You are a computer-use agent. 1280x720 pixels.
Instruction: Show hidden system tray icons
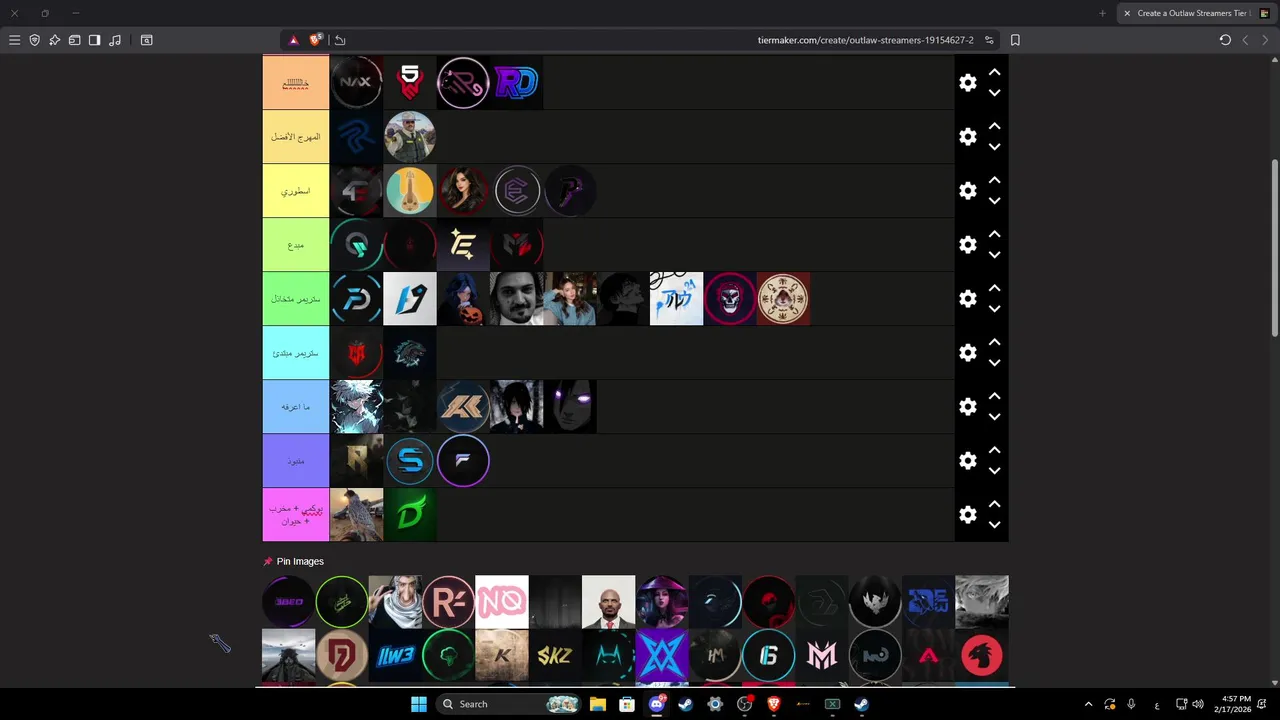point(1088,704)
